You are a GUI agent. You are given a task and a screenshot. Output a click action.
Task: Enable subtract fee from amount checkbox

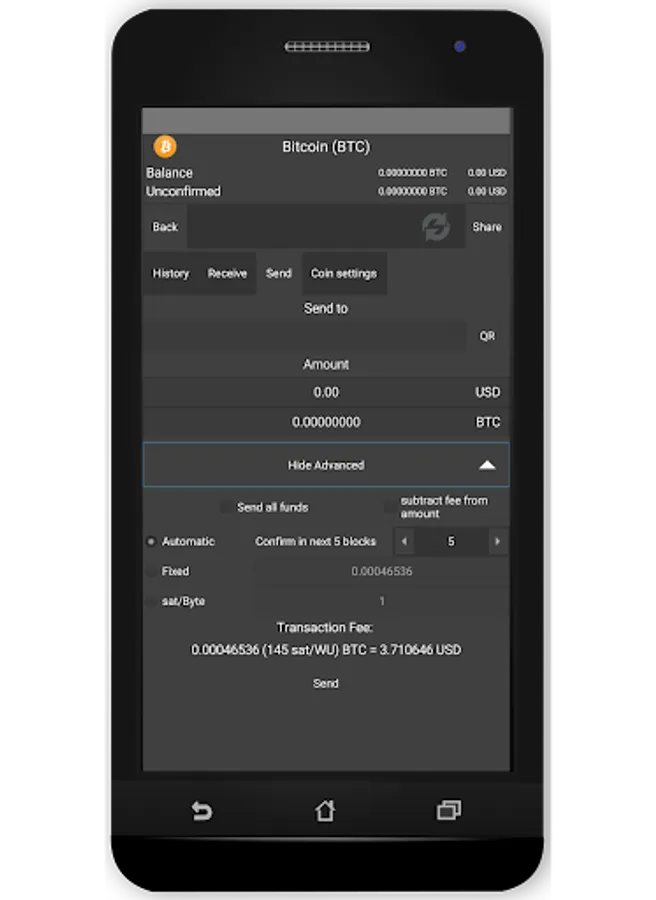(x=390, y=507)
